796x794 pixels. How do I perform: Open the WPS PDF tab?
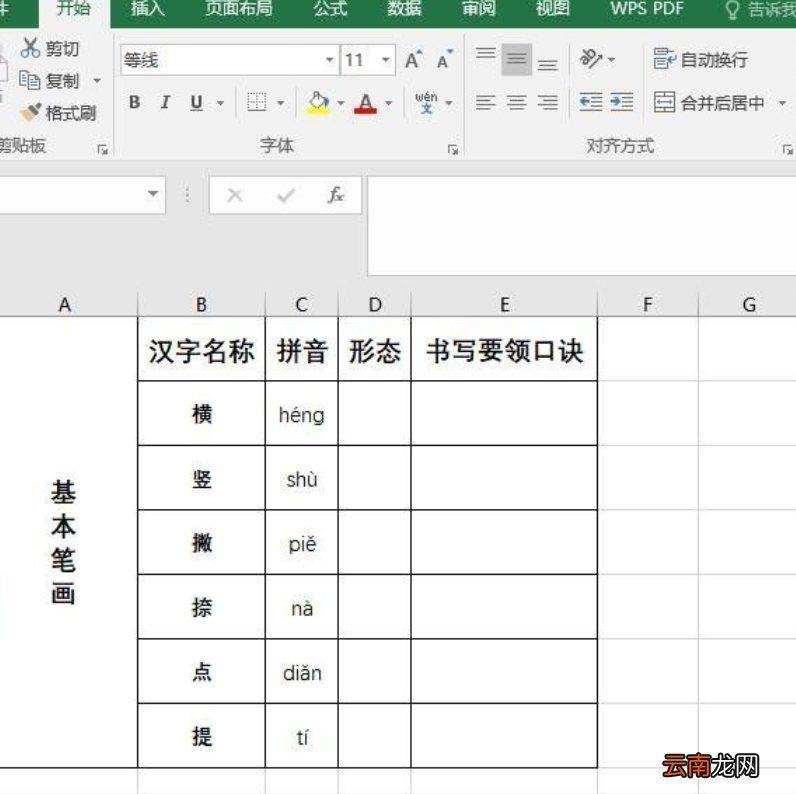pyautogui.click(x=647, y=9)
